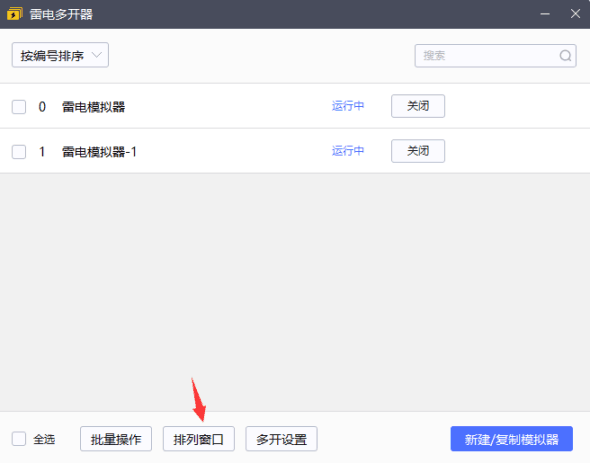The width and height of the screenshot is (590, 463).
Task: Click 运行中 status of 雷电模拟器
Action: pyautogui.click(x=348, y=106)
